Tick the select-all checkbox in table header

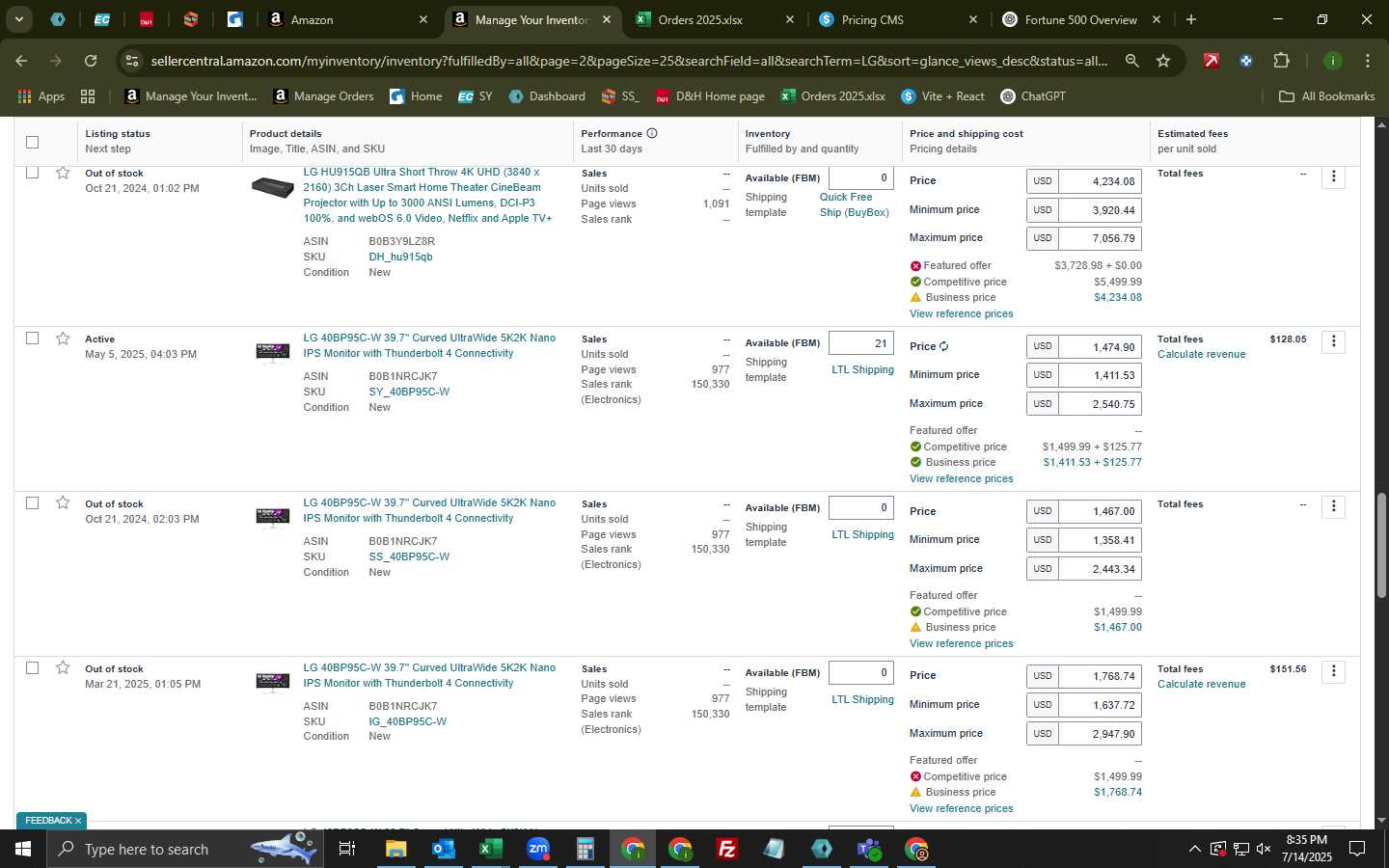click(32, 142)
